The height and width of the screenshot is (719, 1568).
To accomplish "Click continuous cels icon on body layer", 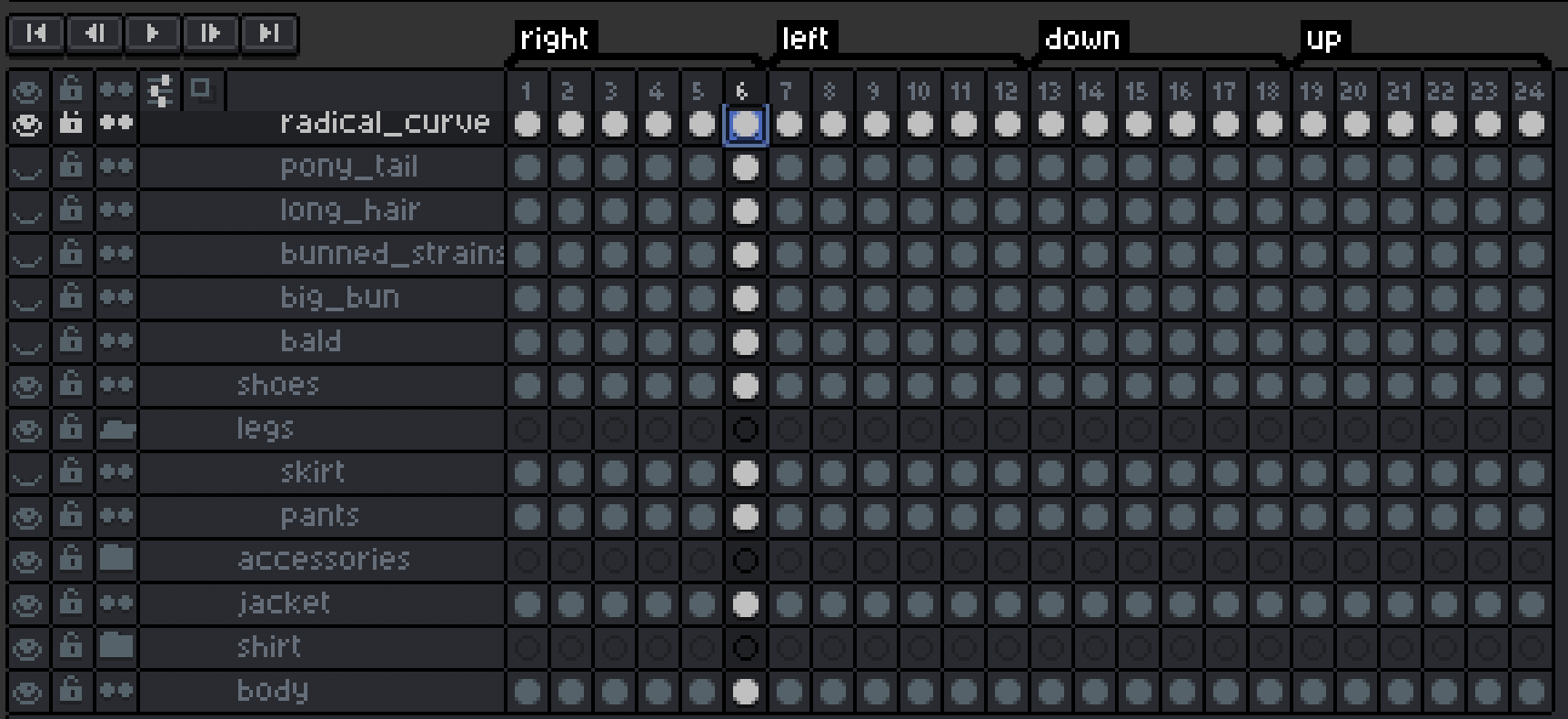I will [116, 690].
